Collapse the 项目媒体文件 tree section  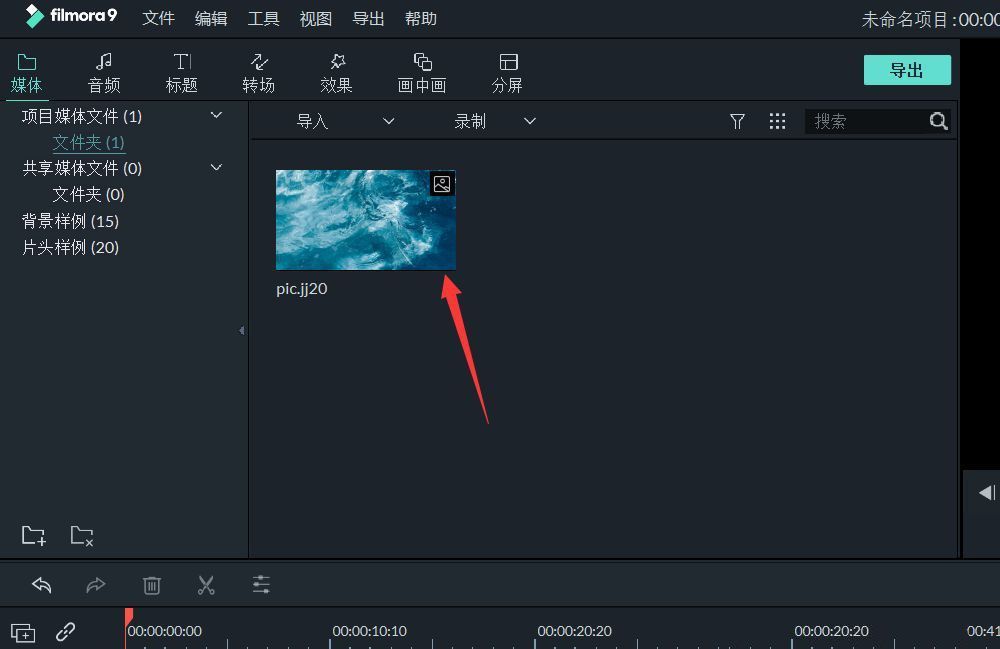(x=216, y=115)
